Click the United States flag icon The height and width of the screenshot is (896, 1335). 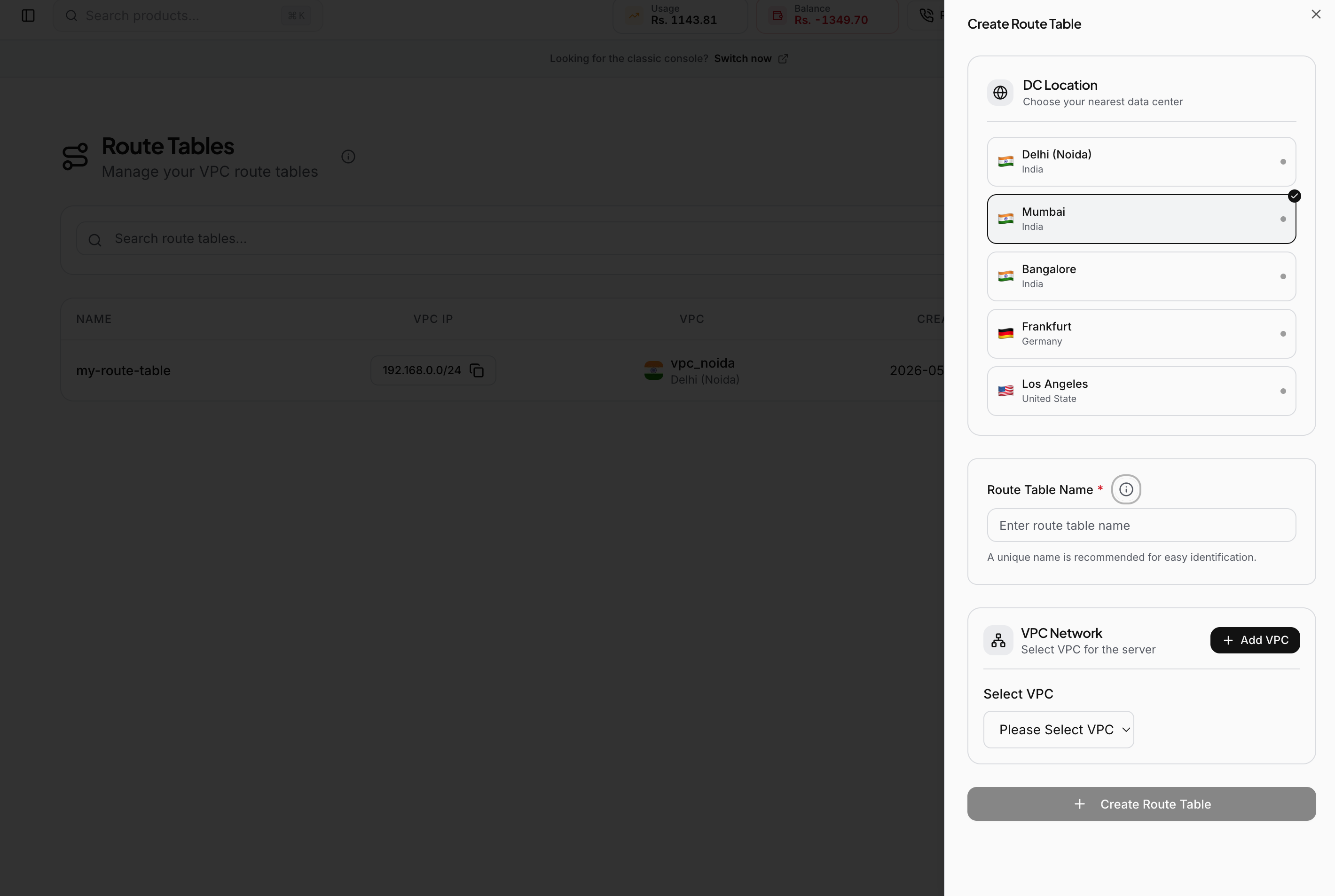tap(1005, 391)
